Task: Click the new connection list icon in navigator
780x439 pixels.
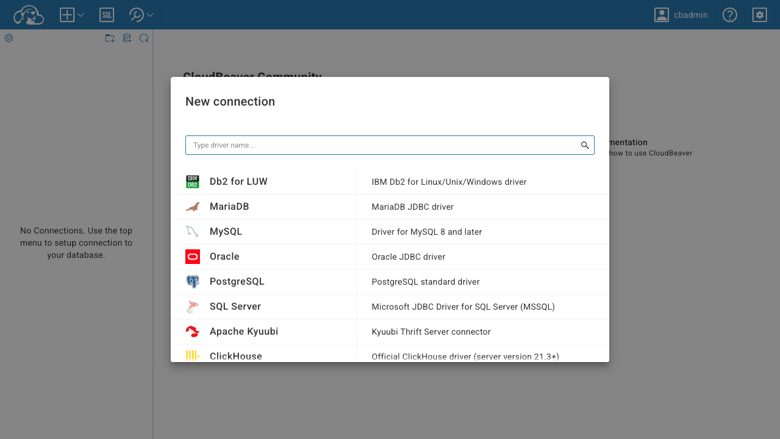Action: (127, 38)
